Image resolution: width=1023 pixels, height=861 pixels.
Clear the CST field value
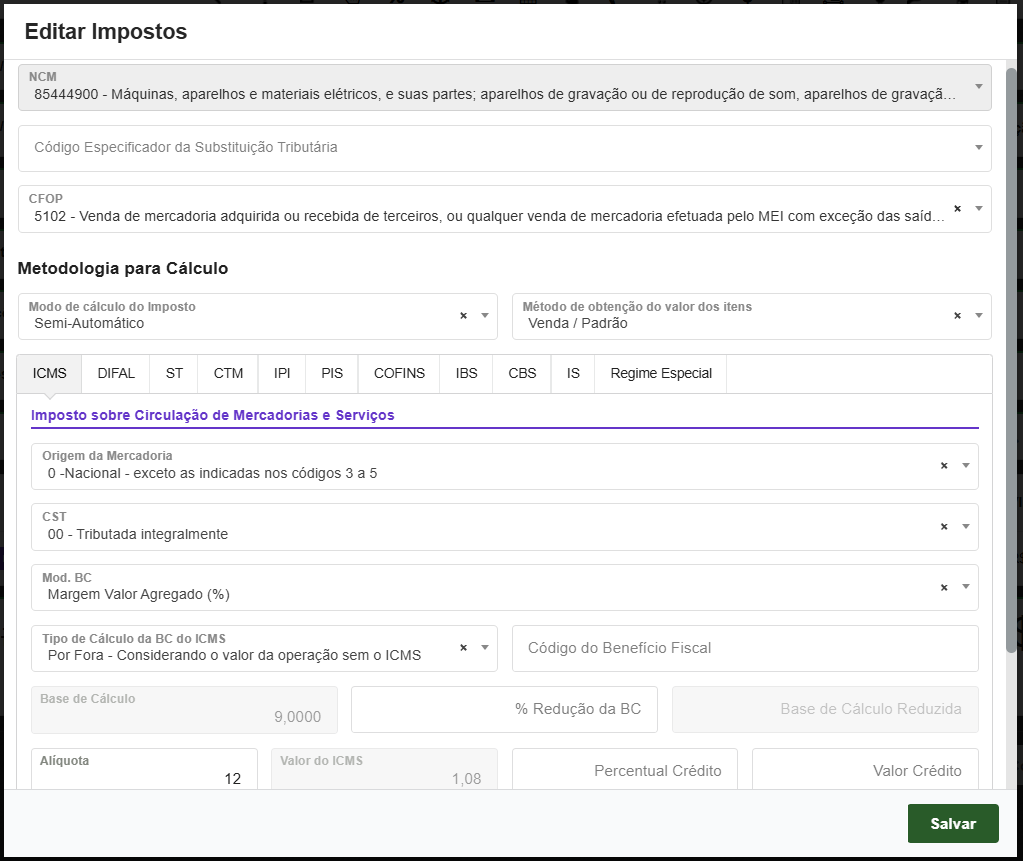click(x=945, y=526)
